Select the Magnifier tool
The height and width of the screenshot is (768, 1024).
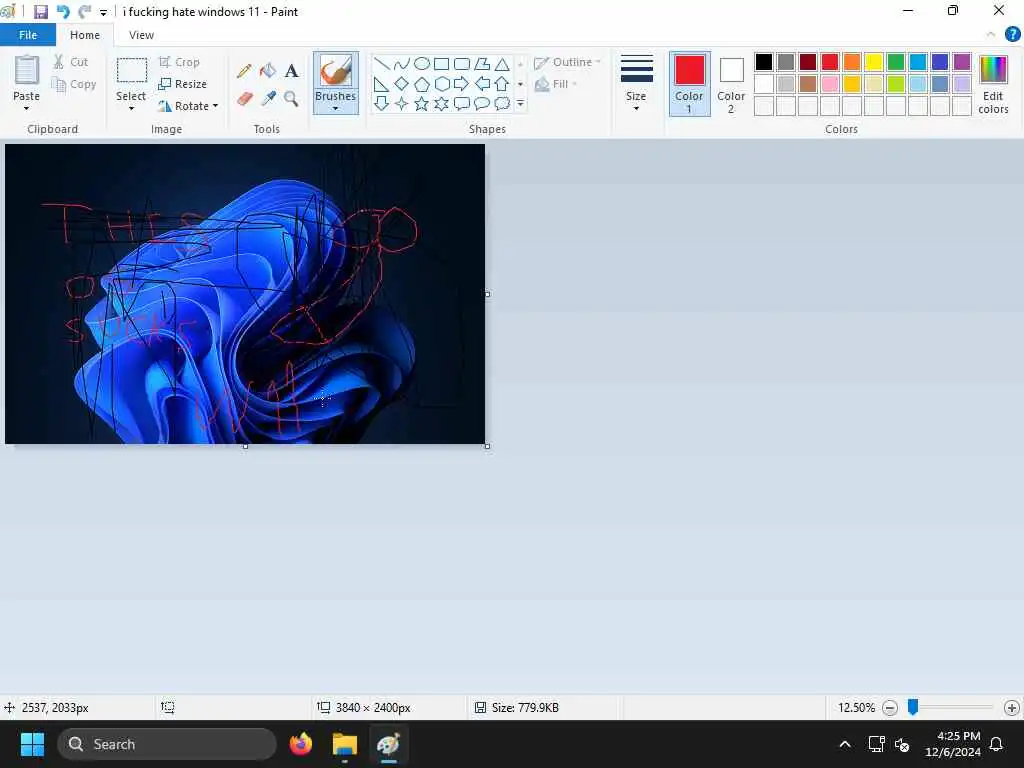[291, 99]
